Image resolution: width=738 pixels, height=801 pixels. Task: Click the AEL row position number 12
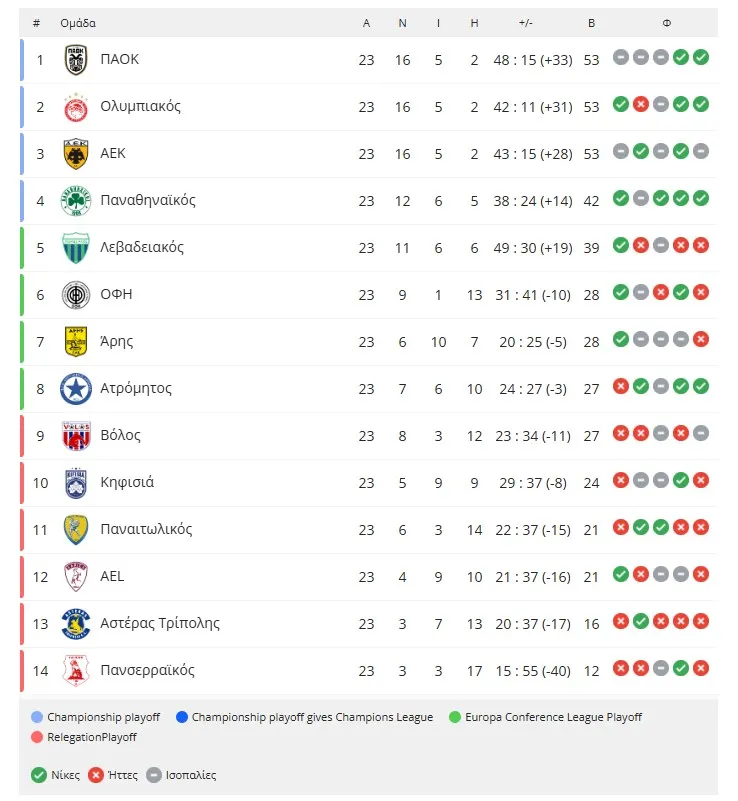tap(40, 576)
